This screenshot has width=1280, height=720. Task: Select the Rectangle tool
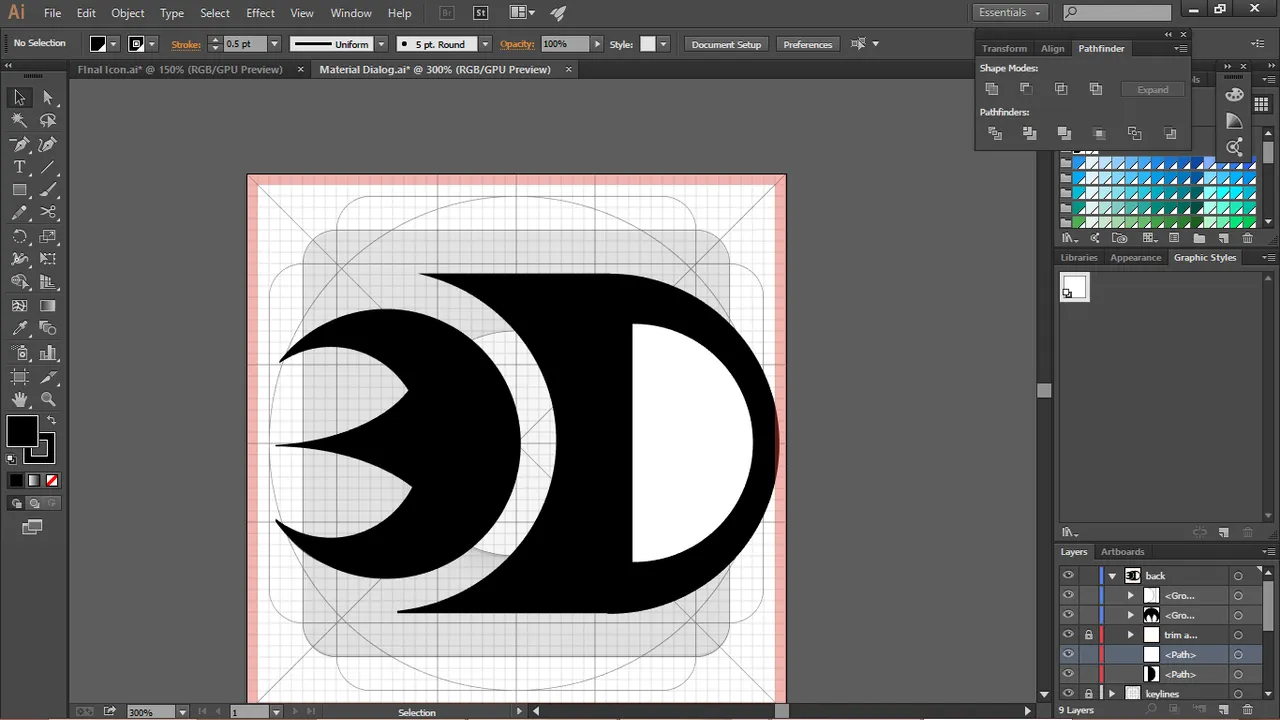[x=19, y=190]
